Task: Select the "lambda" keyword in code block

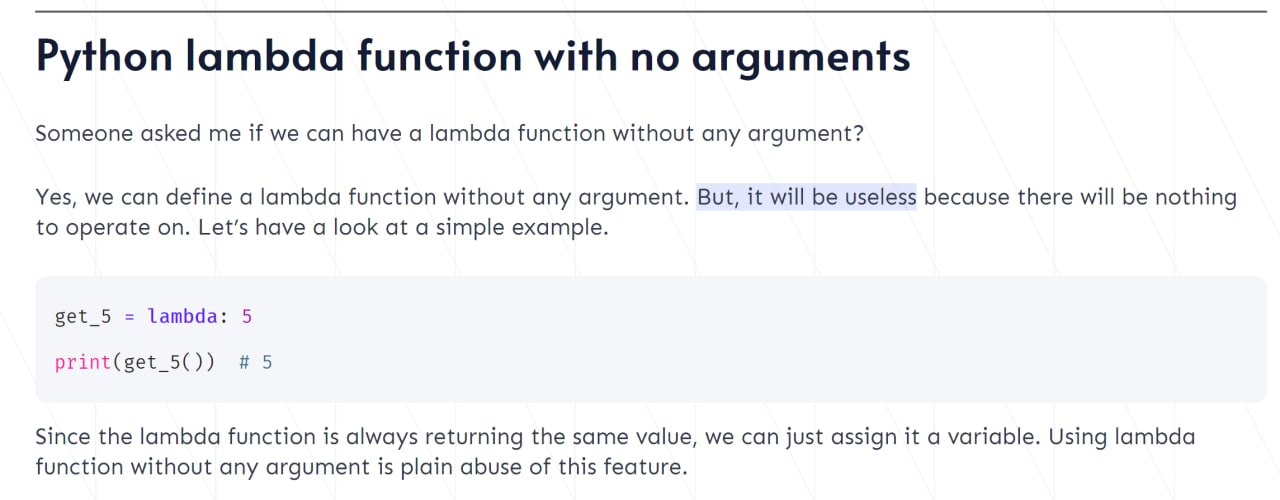Action: click(183, 316)
